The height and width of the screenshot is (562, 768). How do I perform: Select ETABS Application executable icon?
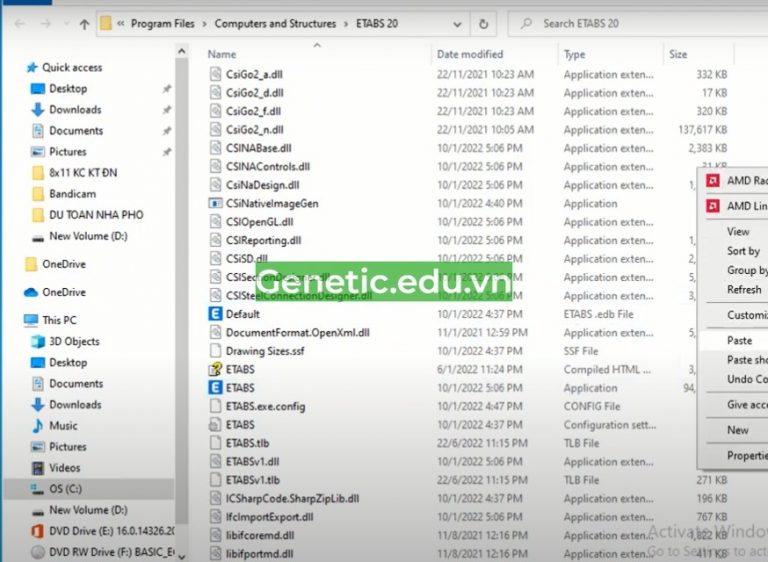(215, 388)
